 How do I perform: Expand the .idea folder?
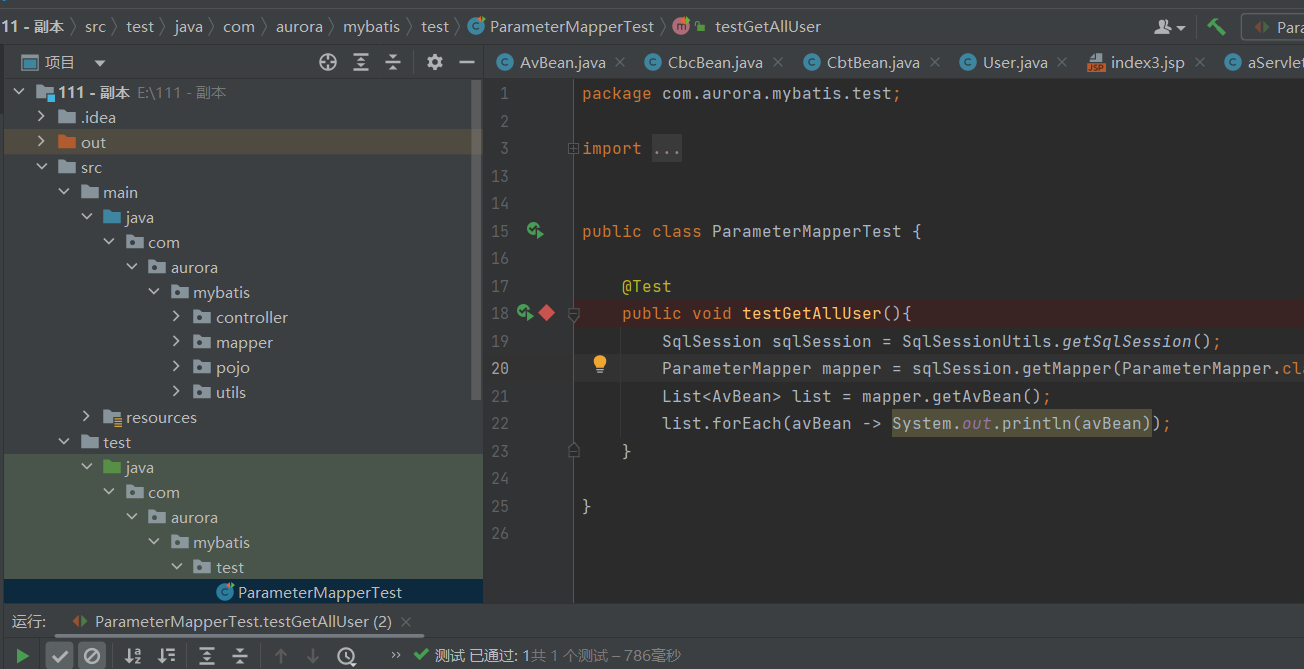(41, 117)
